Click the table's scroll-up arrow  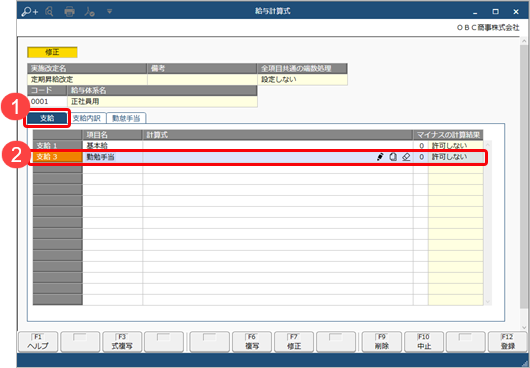(487, 145)
